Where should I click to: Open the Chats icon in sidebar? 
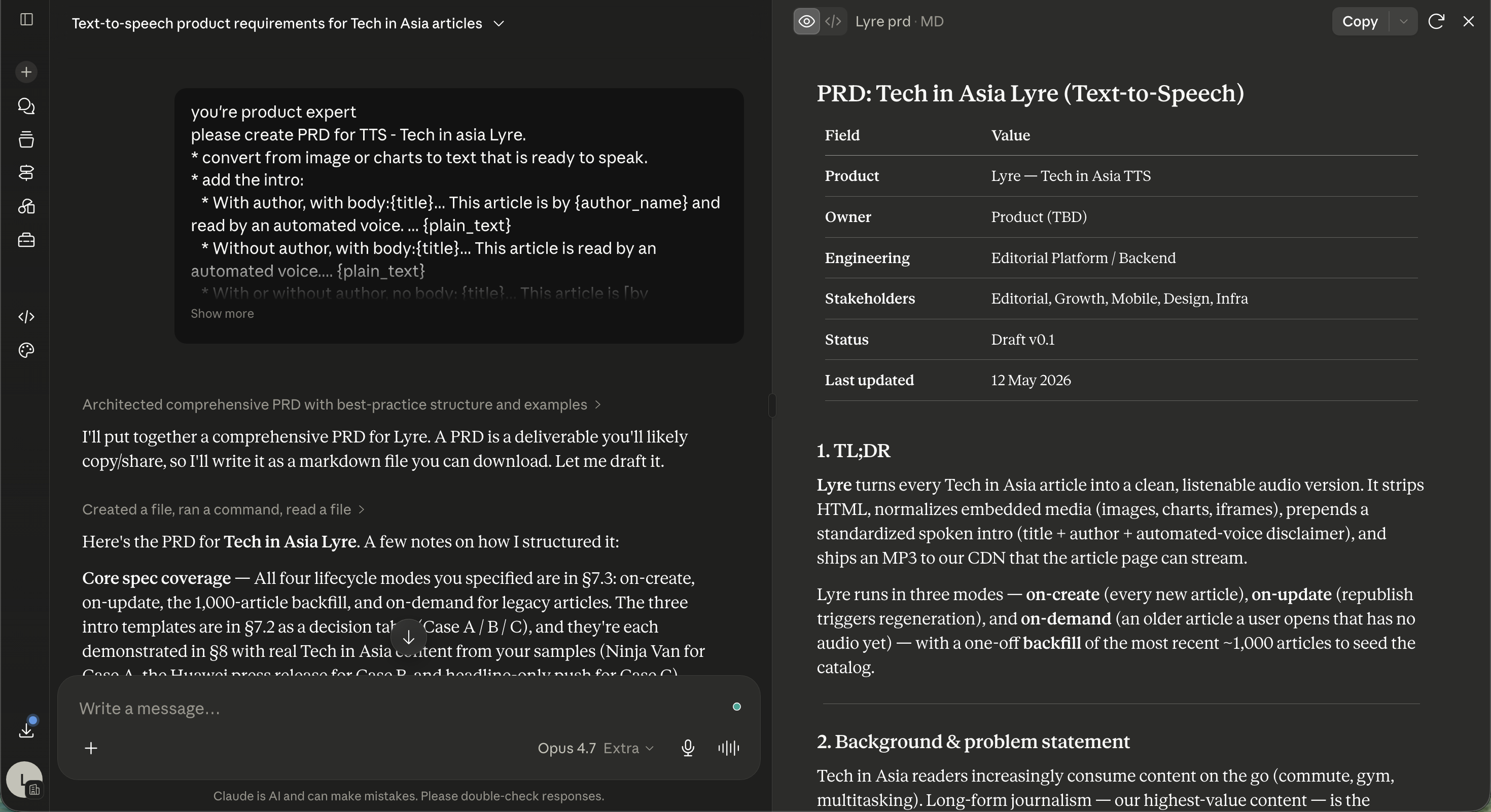pos(26,106)
